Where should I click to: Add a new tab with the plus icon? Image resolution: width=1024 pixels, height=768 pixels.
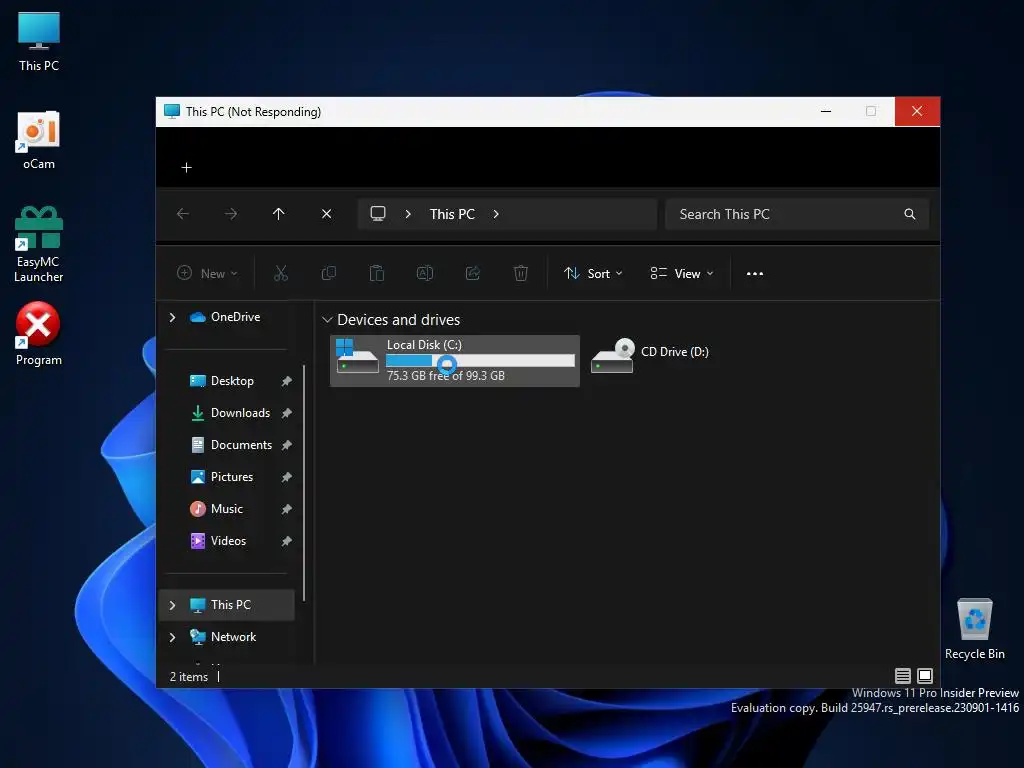(x=187, y=168)
